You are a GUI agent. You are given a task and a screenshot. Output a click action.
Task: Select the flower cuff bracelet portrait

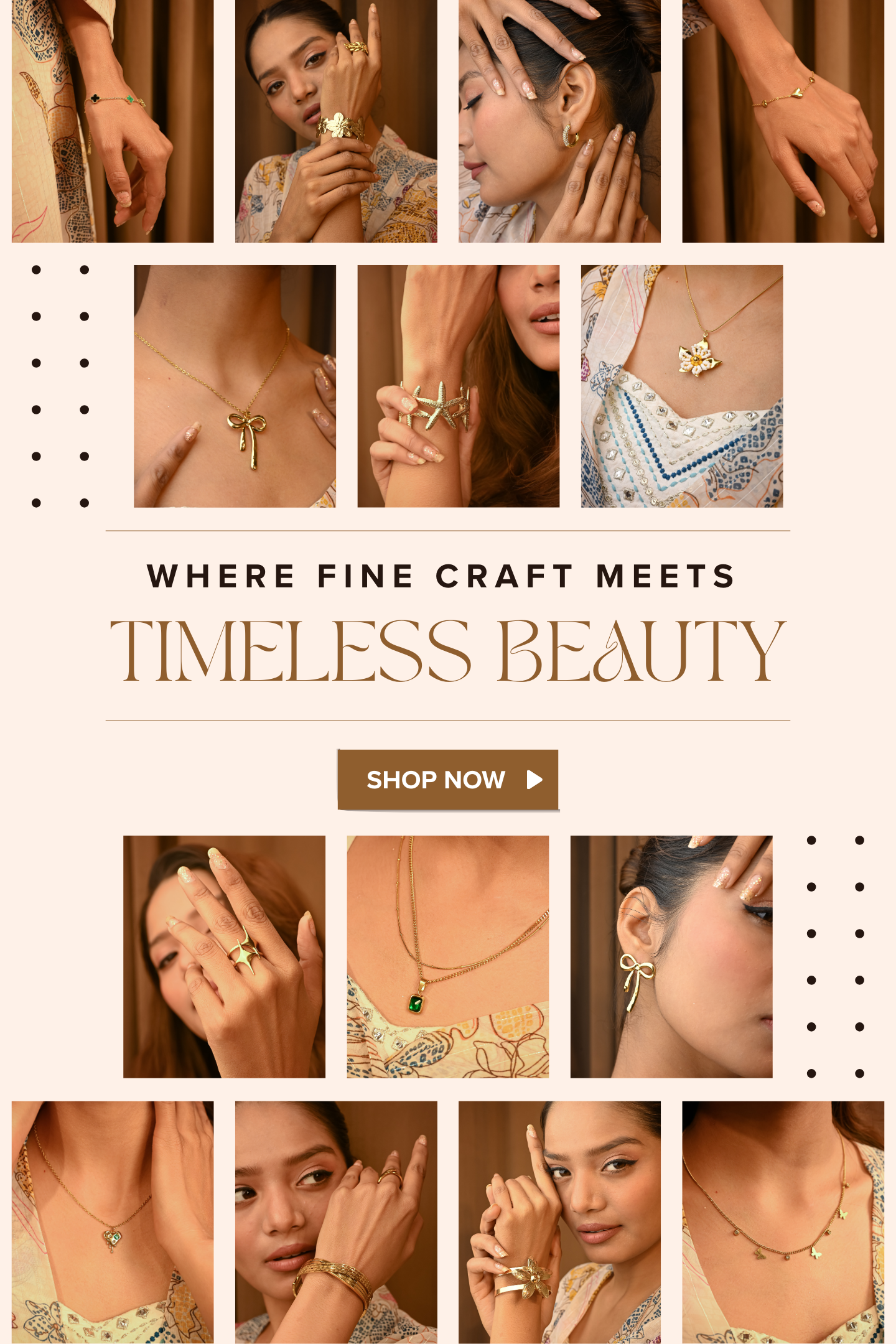click(x=559, y=1222)
